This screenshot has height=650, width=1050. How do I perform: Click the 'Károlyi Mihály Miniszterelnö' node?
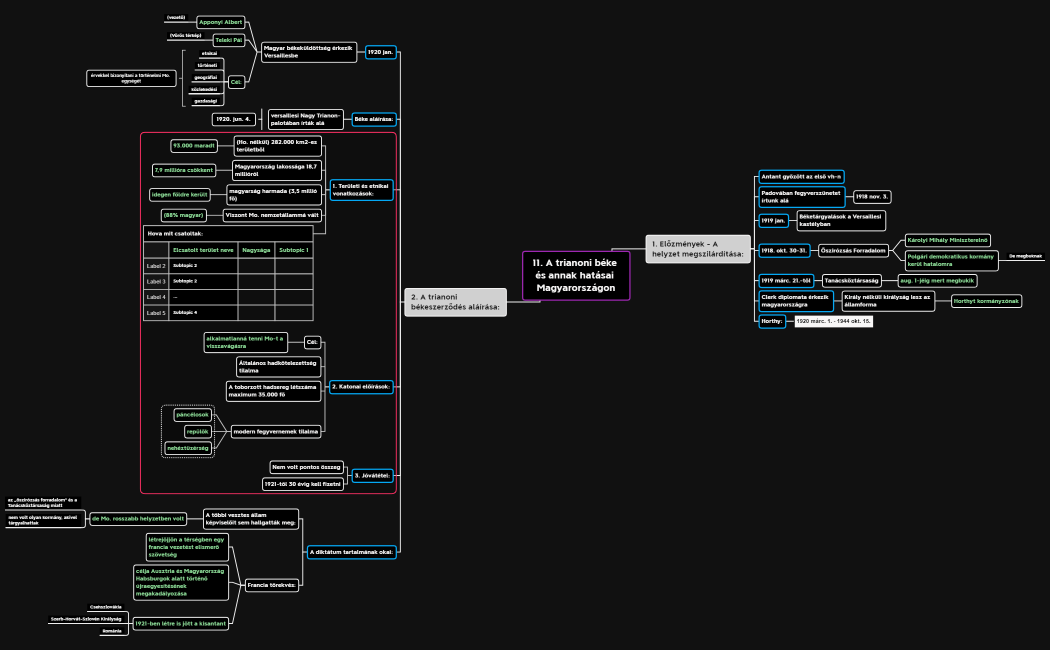point(947,240)
